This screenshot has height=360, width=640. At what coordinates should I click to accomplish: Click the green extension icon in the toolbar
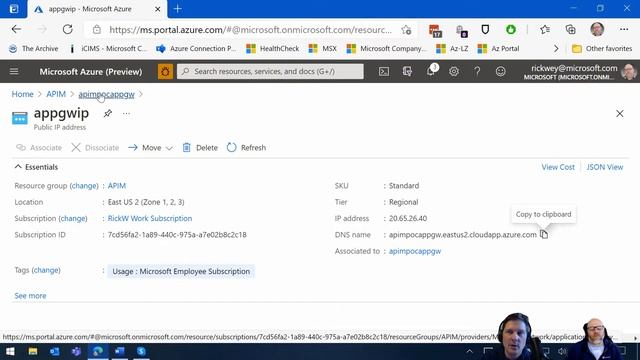tap(511, 29)
